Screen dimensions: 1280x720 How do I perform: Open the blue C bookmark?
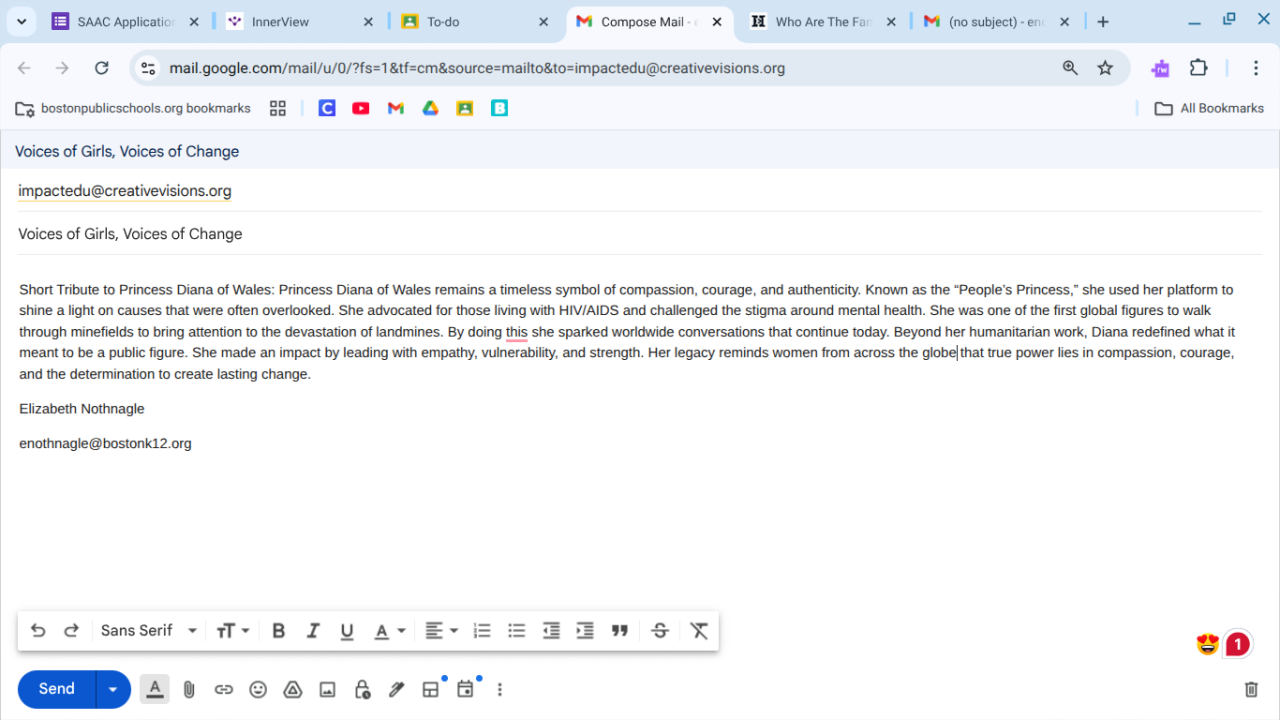click(x=327, y=108)
